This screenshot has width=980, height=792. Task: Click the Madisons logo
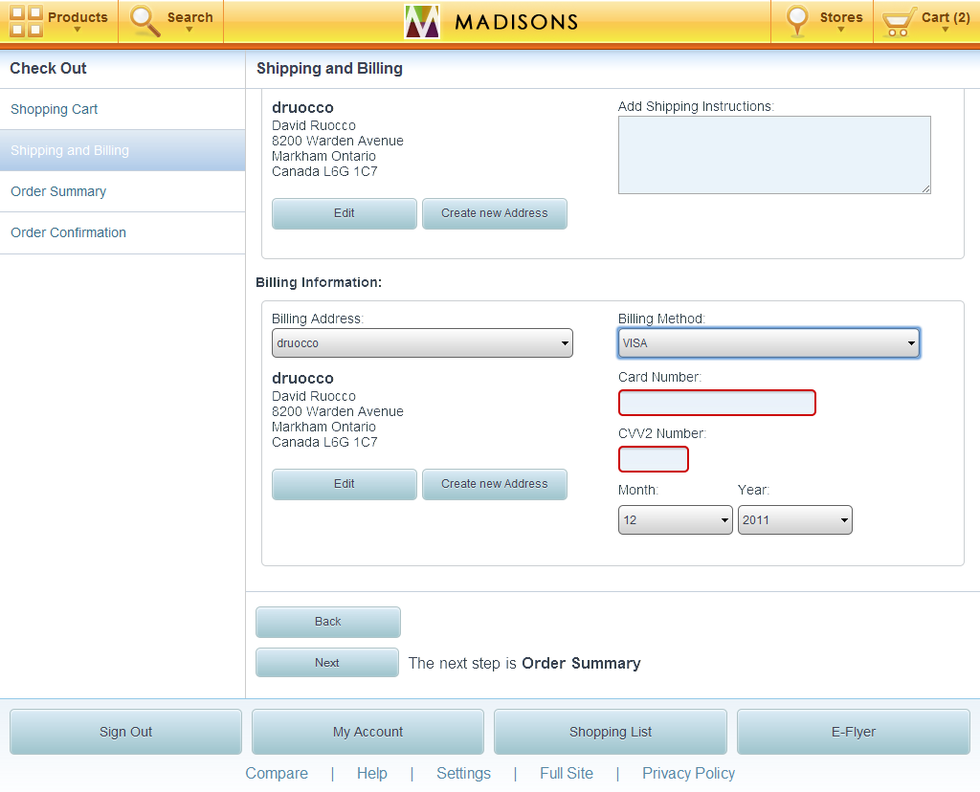(422, 21)
